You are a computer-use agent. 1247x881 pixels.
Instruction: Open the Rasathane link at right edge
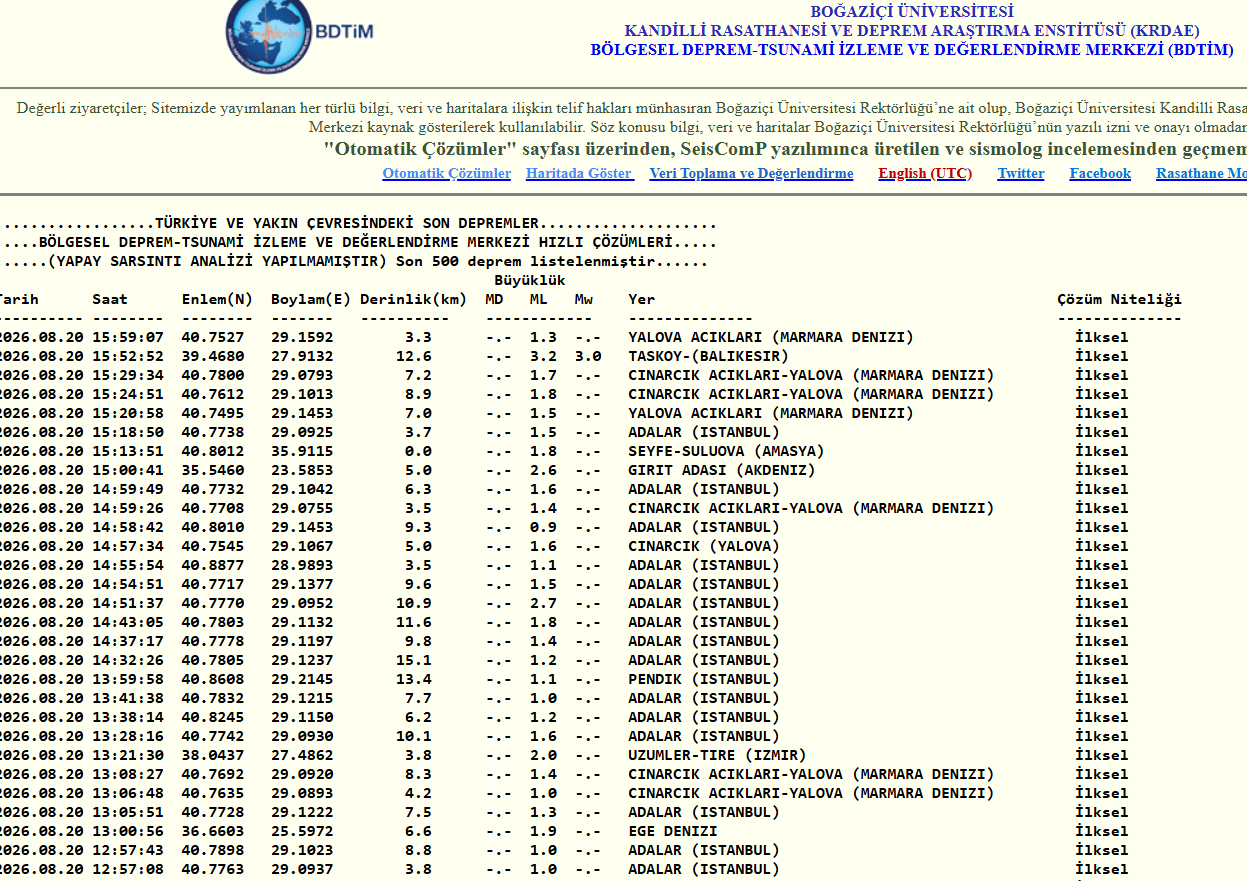(1201, 174)
